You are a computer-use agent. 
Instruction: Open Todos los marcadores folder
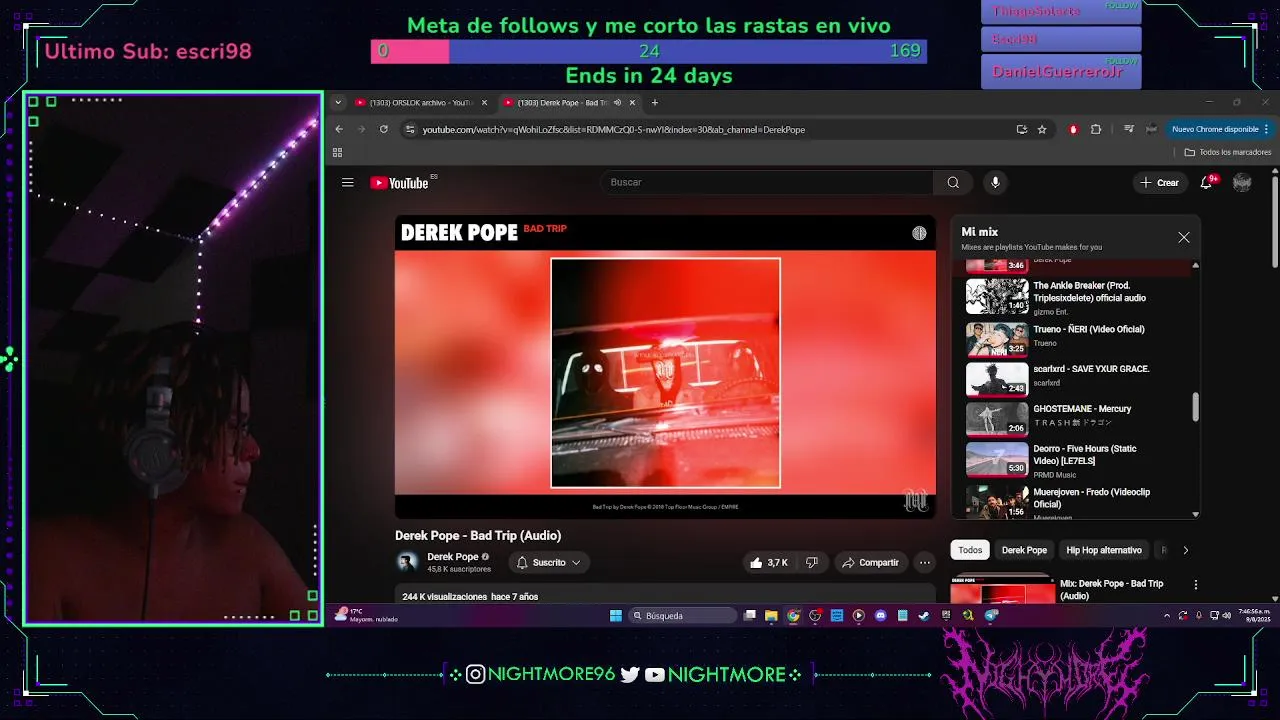pyautogui.click(x=1228, y=153)
